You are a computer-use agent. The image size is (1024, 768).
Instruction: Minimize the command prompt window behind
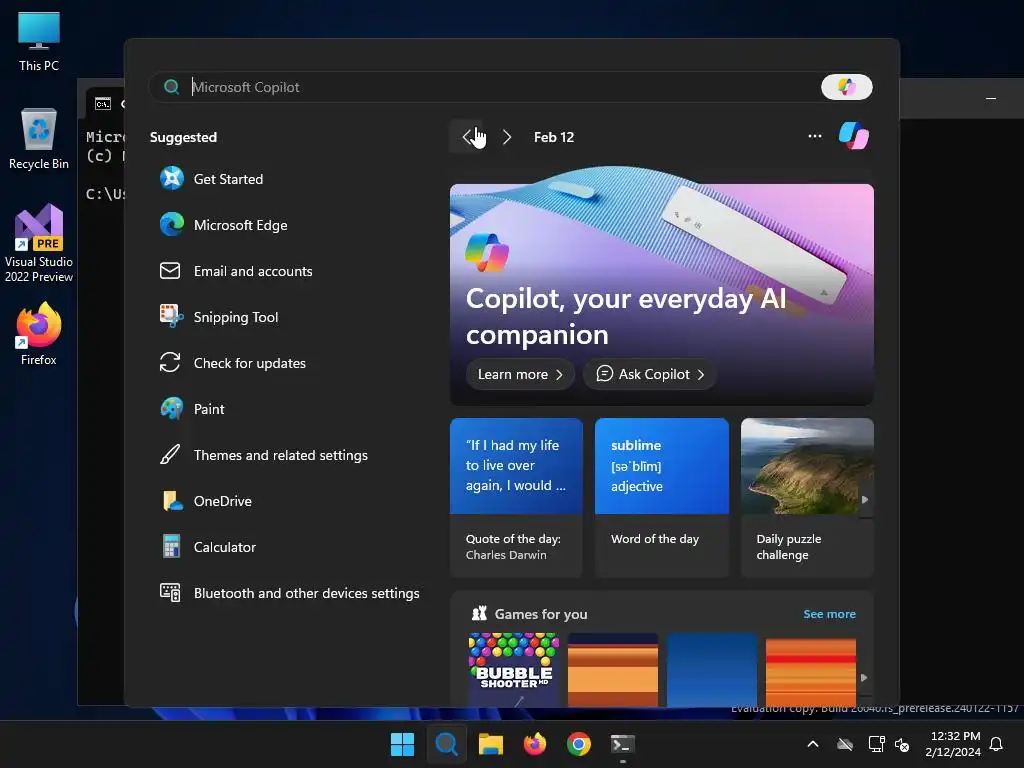[x=991, y=99]
